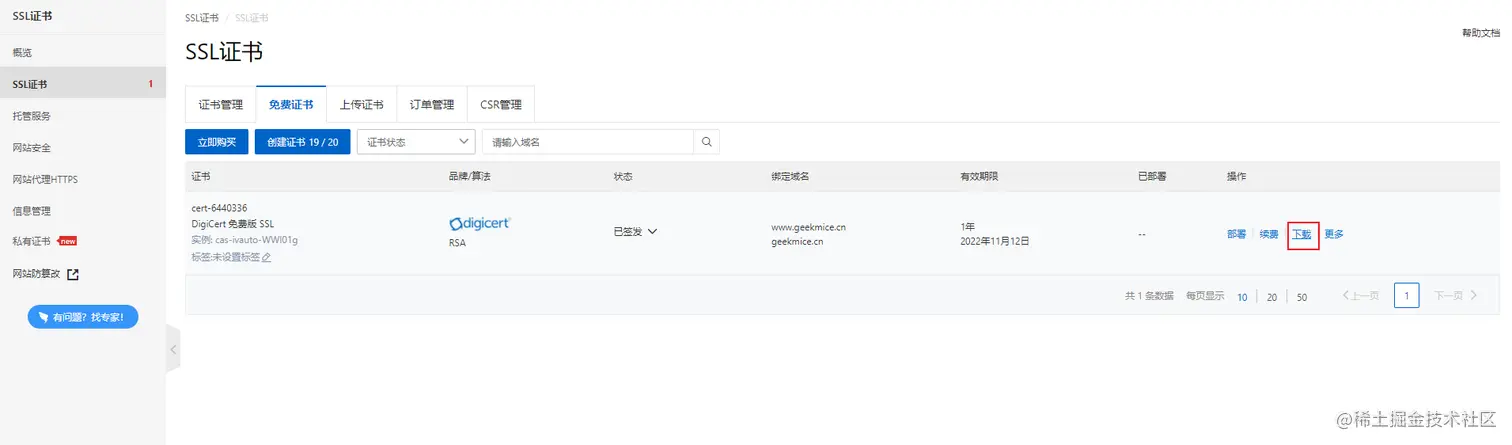Open 网站安全 in the sidebar
Viewport: 1512px width, 445px height.
point(83,148)
